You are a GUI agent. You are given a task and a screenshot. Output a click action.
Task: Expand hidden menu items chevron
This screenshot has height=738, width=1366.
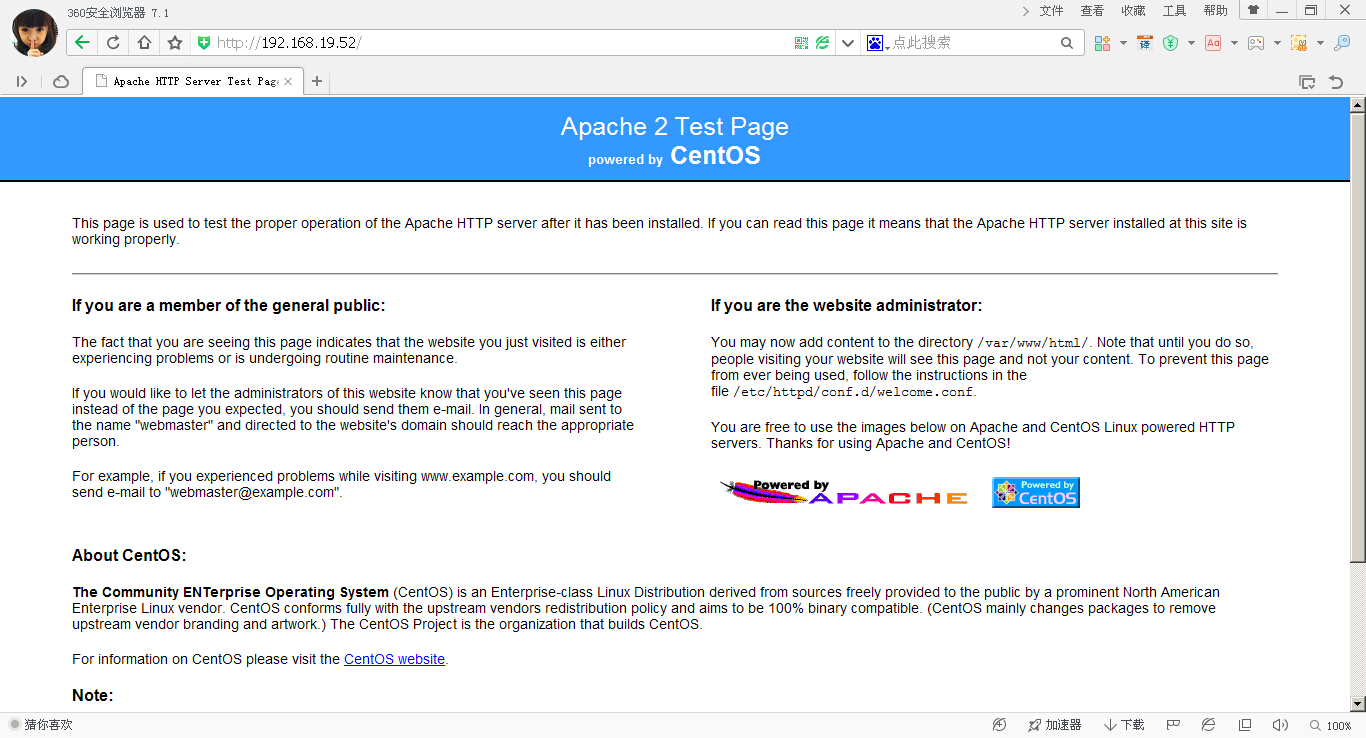[1026, 11]
